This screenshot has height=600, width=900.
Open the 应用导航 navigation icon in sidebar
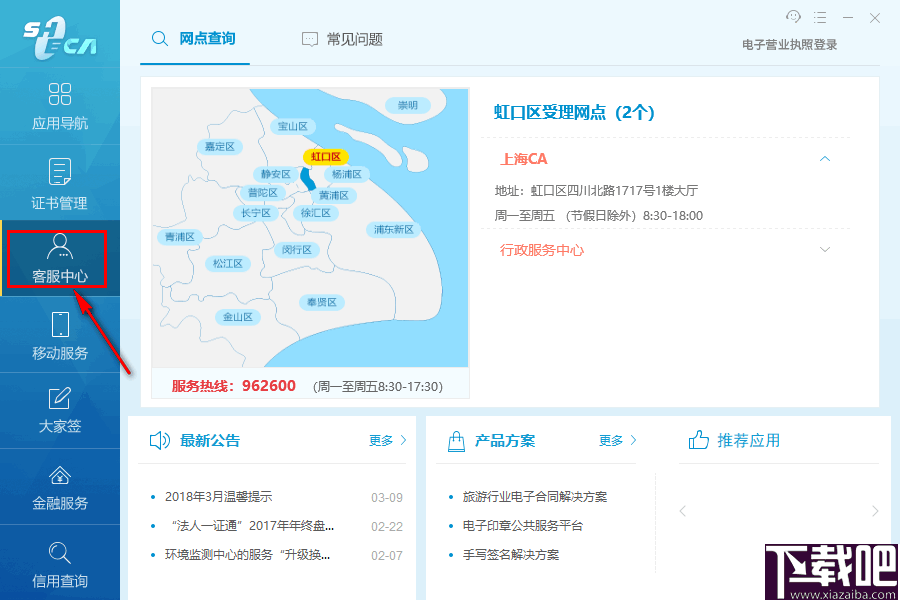click(60, 105)
